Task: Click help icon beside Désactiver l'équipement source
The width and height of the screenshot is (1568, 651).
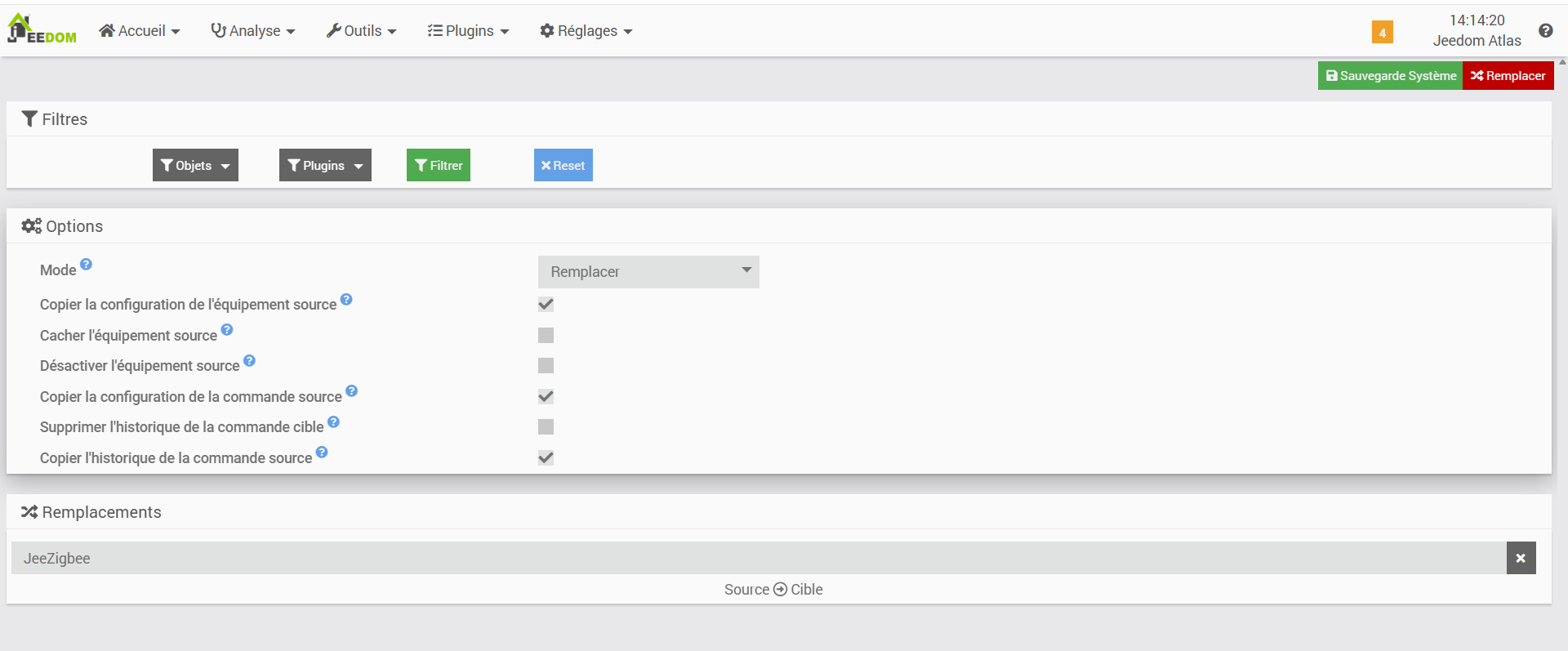Action: [250, 360]
